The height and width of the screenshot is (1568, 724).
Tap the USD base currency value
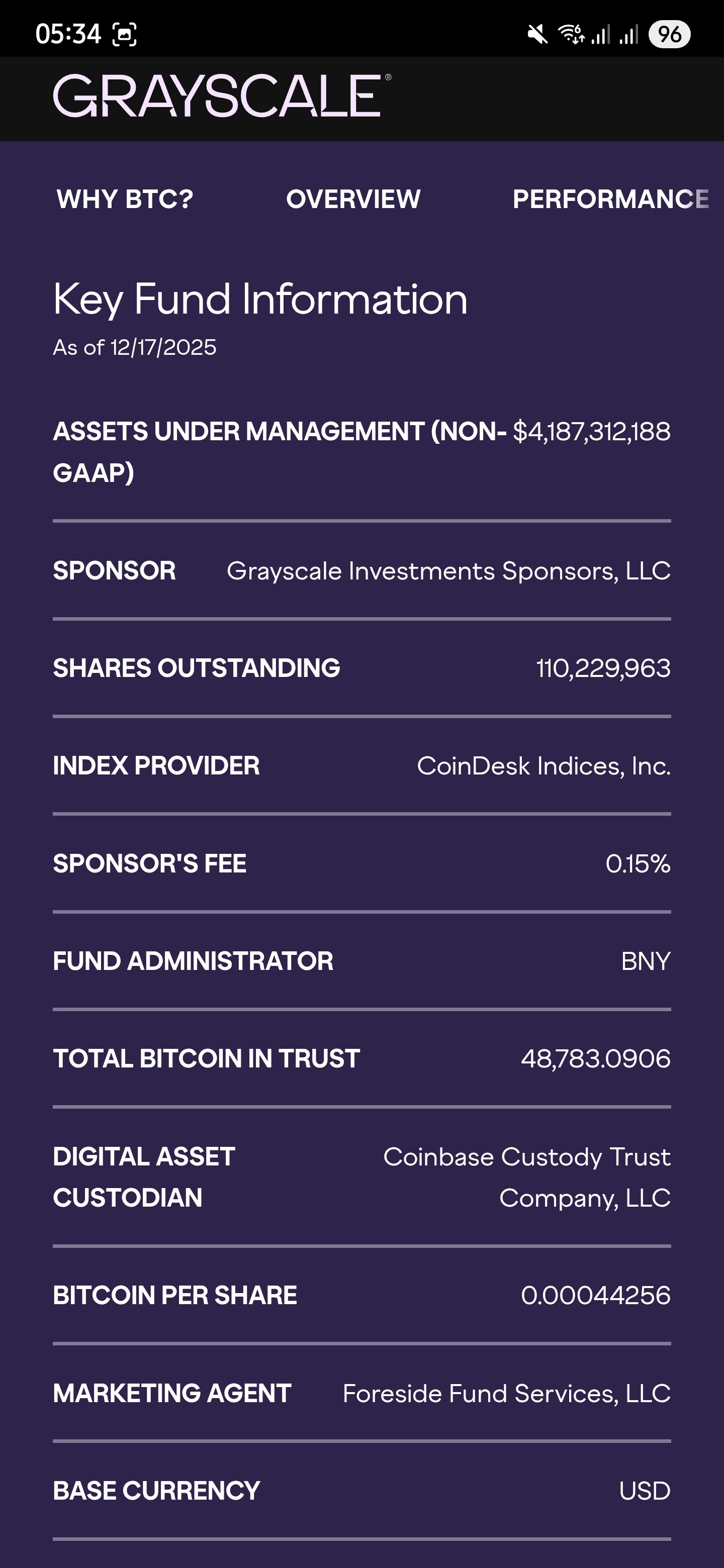(644, 1491)
